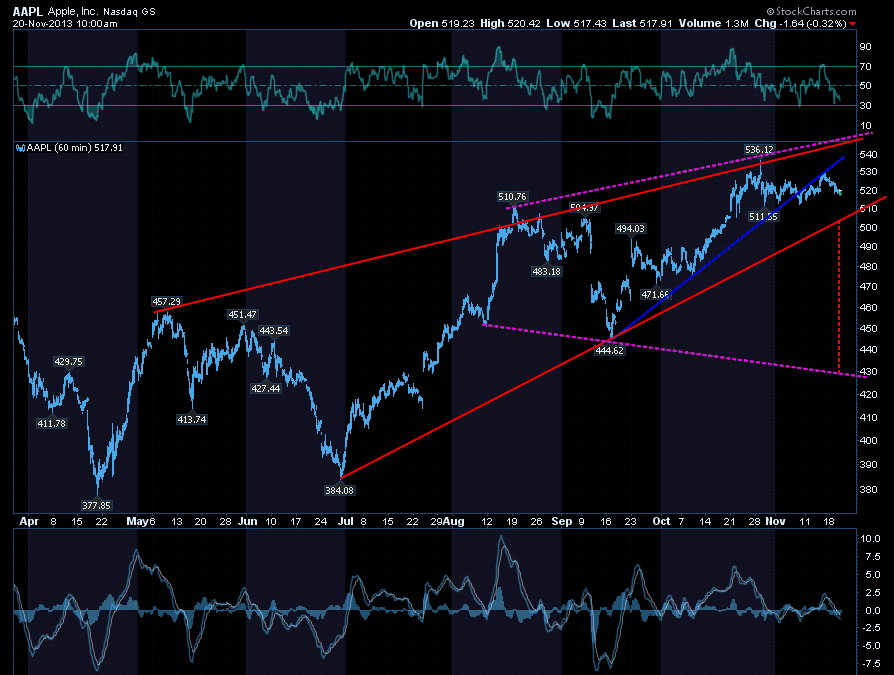The height and width of the screenshot is (675, 894).
Task: Click the 430 tick on price axis
Action: click(868, 372)
